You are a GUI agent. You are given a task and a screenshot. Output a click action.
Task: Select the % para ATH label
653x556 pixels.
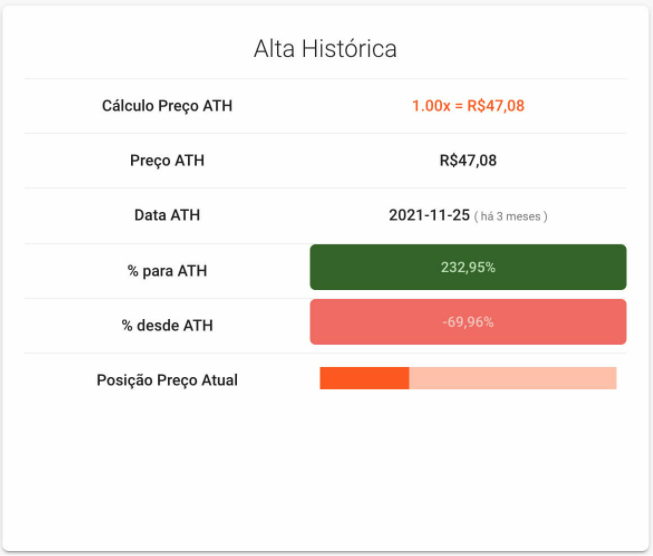pos(167,271)
